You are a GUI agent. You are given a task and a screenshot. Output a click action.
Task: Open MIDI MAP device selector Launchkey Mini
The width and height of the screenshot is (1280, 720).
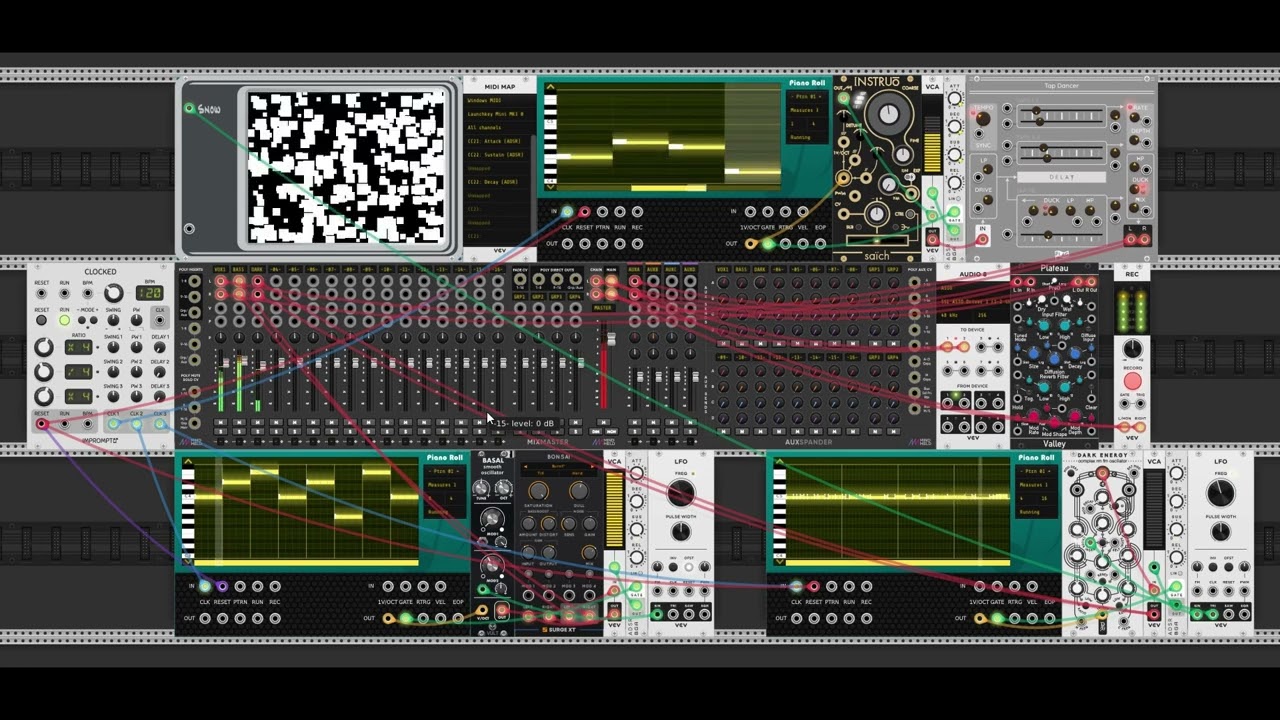499,114
